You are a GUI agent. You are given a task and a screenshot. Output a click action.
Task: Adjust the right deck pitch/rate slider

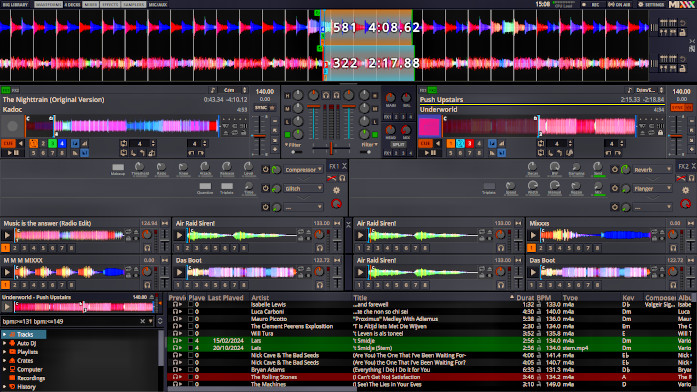677,136
